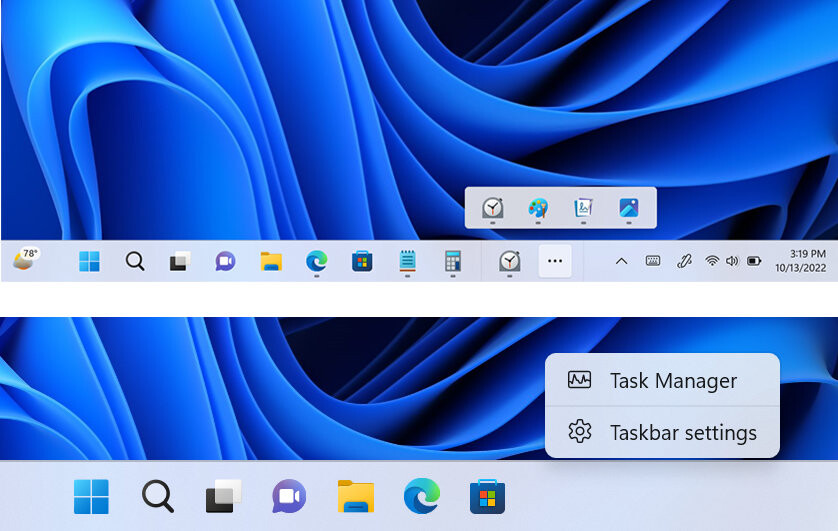
Task: Open the weather widget showing 78°
Action: [x=27, y=260]
